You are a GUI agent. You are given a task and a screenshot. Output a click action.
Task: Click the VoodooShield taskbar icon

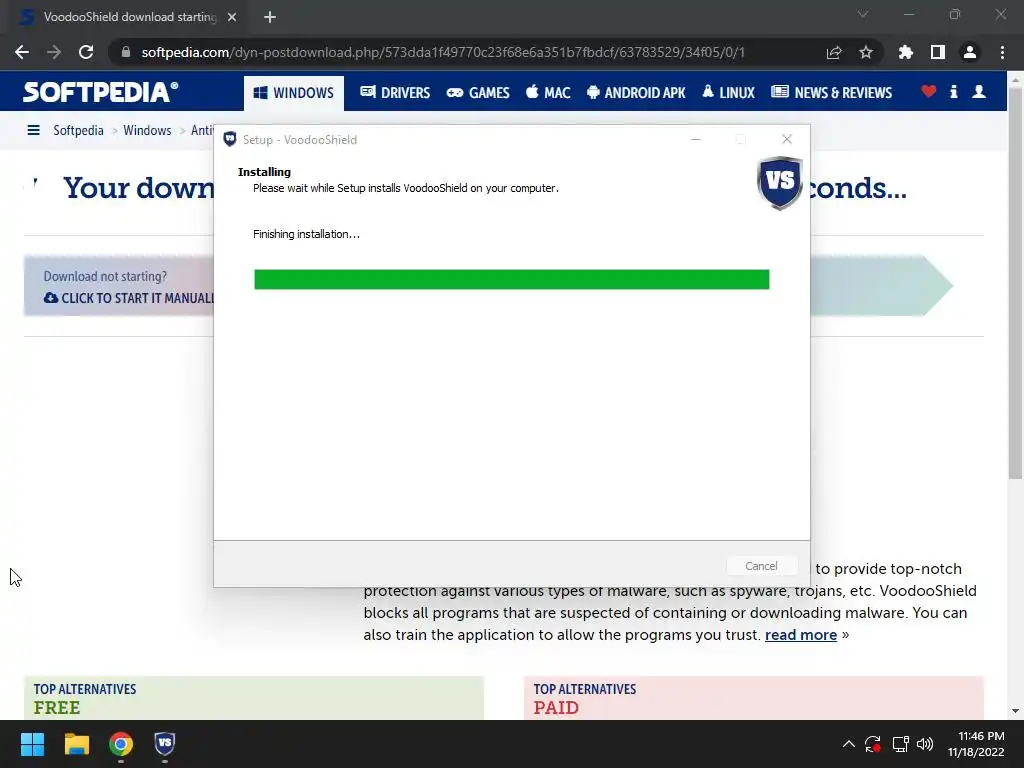165,743
